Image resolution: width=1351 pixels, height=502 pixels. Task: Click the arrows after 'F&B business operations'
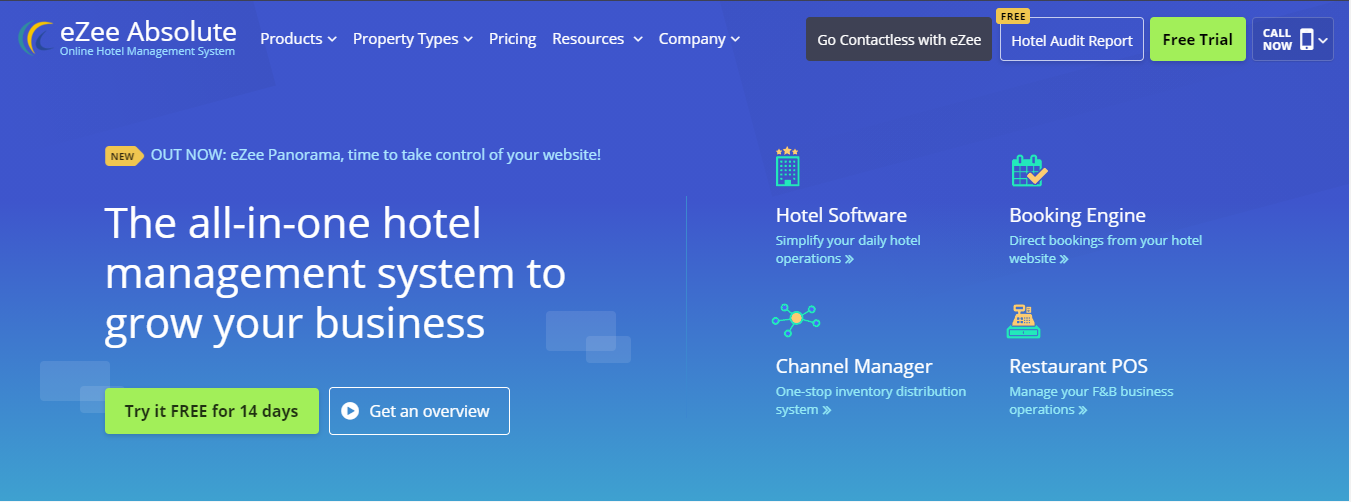[x=1082, y=410]
